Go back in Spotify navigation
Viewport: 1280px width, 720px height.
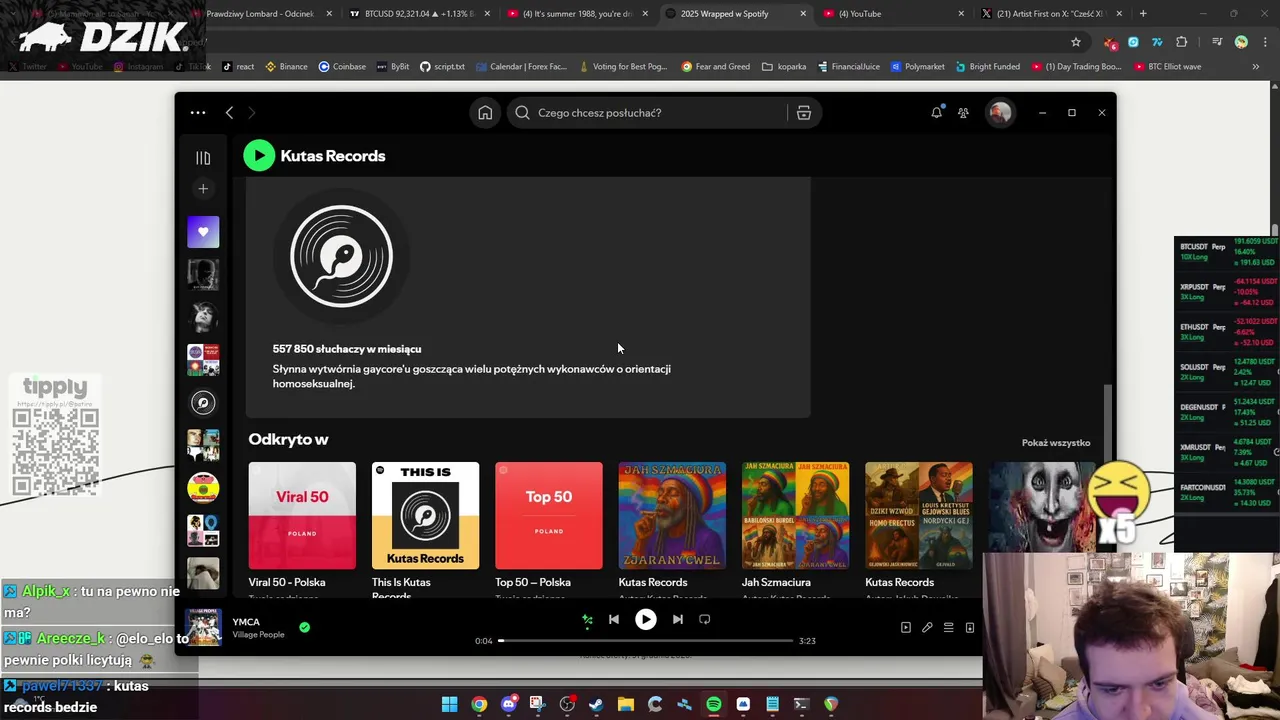tap(229, 113)
